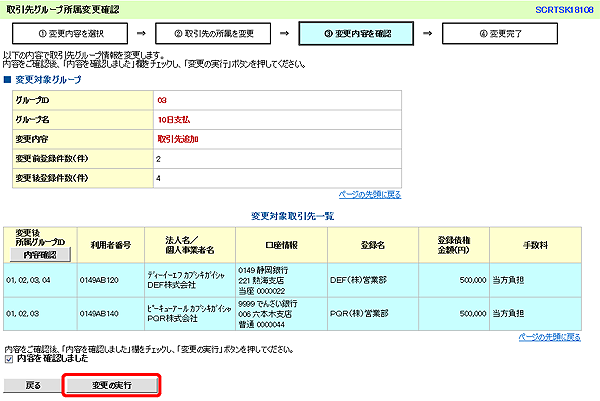Screen dimensions: 600x401
Task: Click the screen ID SCRTSK18108
Action: [564, 10]
